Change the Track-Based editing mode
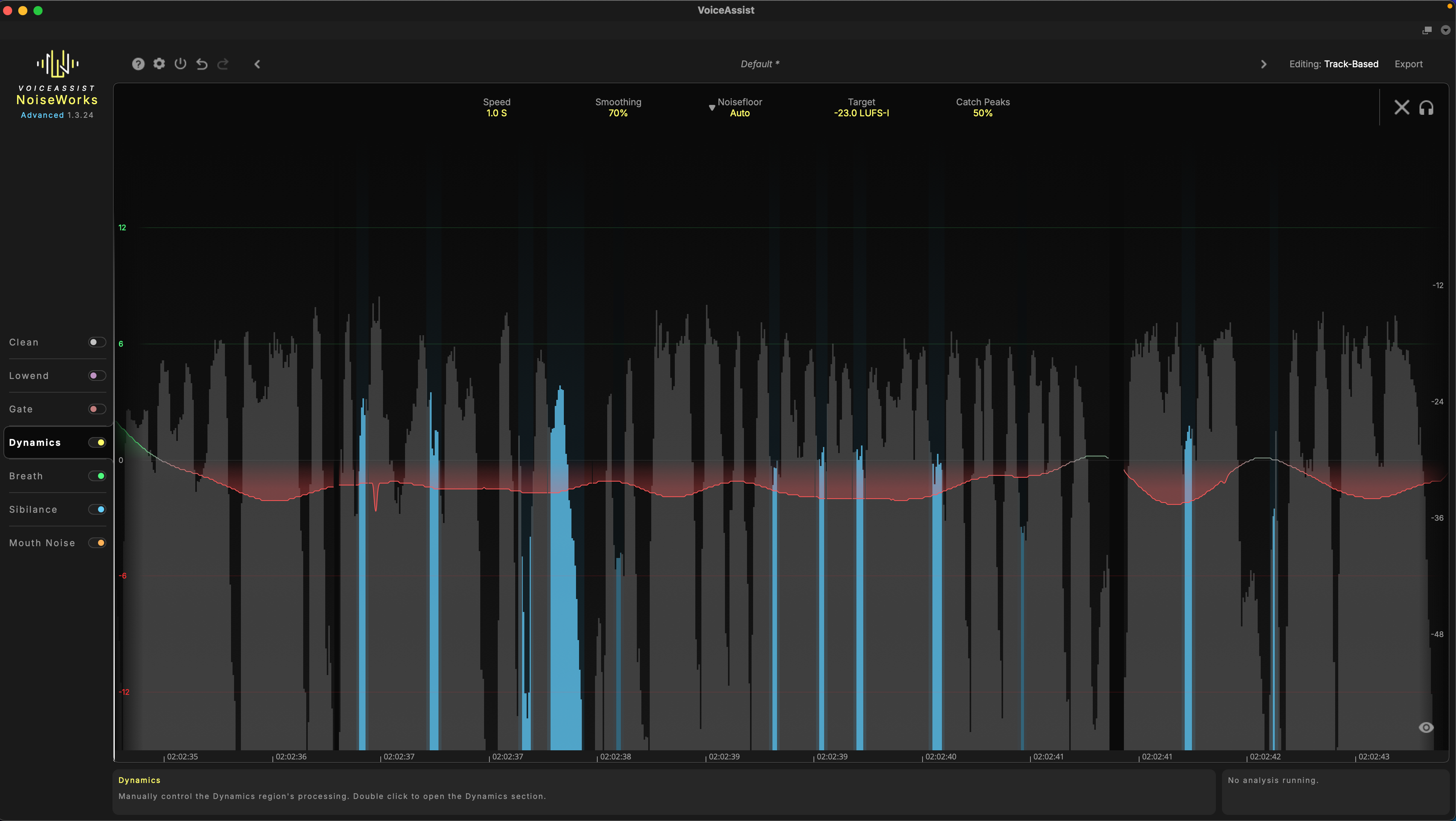 pyautogui.click(x=1351, y=64)
